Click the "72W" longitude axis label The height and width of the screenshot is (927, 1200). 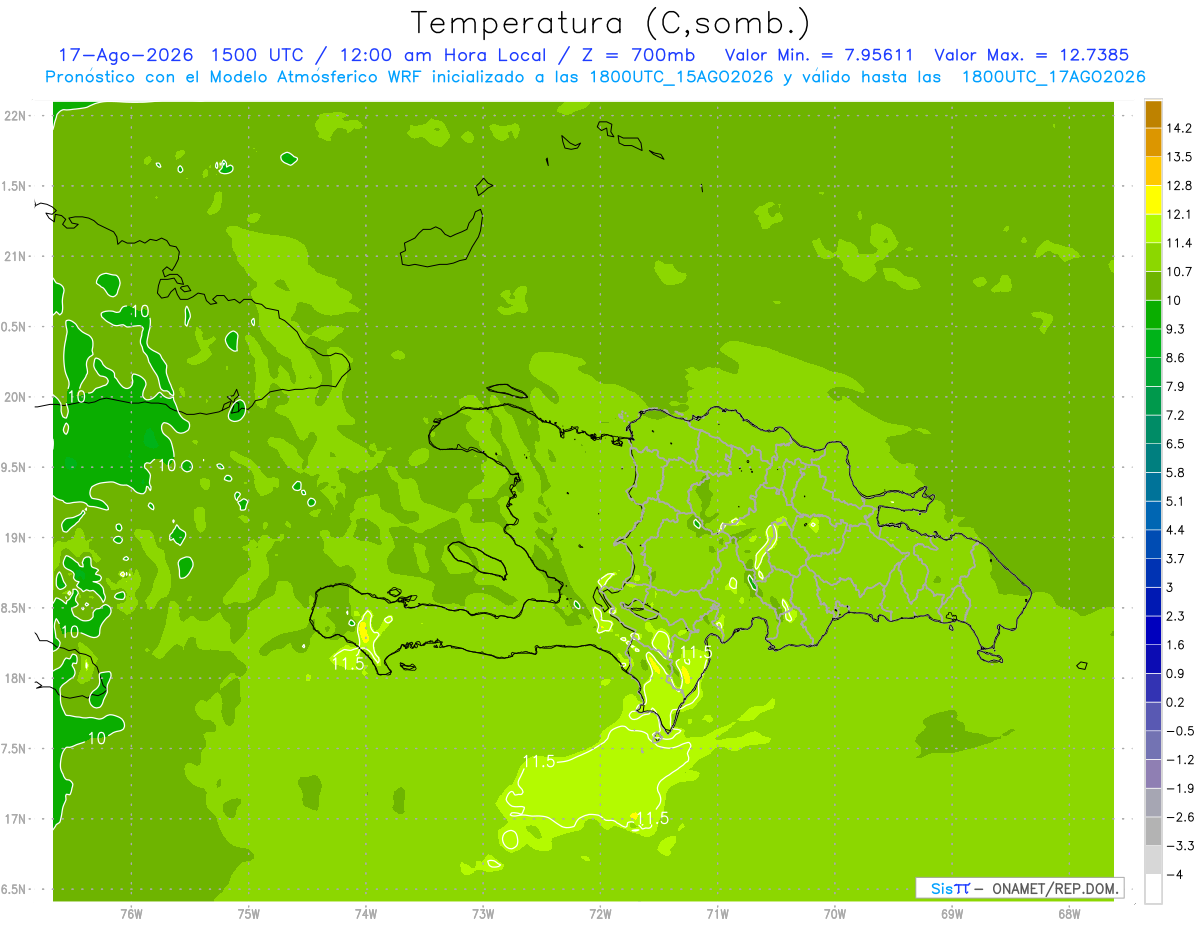600,913
